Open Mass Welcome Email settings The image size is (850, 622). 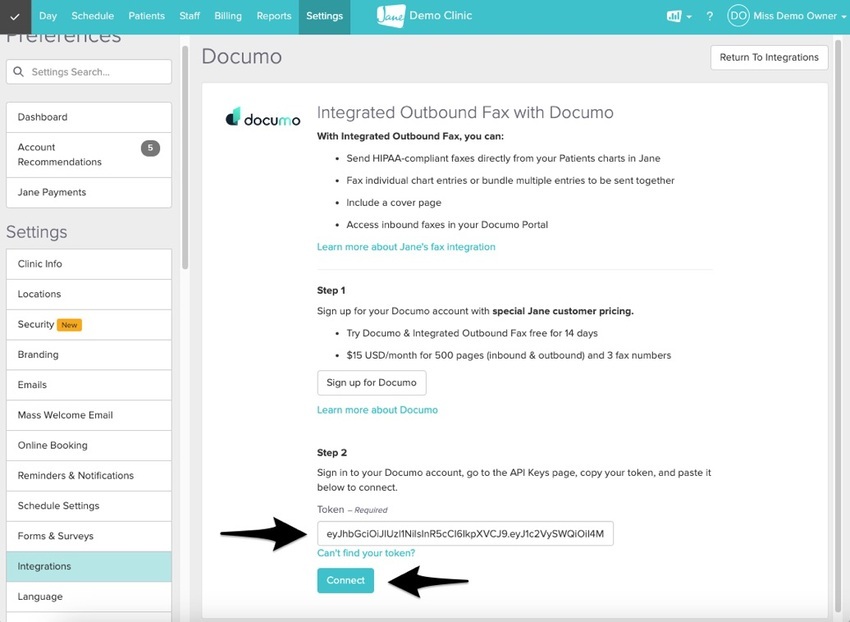coord(89,415)
